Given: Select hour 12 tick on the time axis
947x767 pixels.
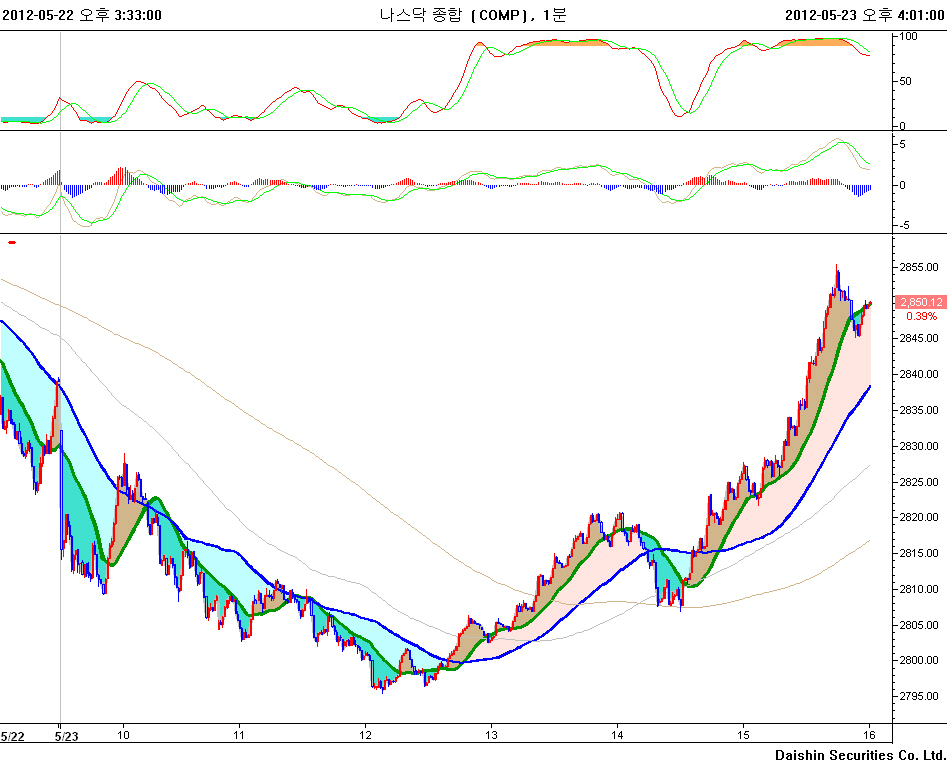Looking at the screenshot, I should click(x=365, y=735).
